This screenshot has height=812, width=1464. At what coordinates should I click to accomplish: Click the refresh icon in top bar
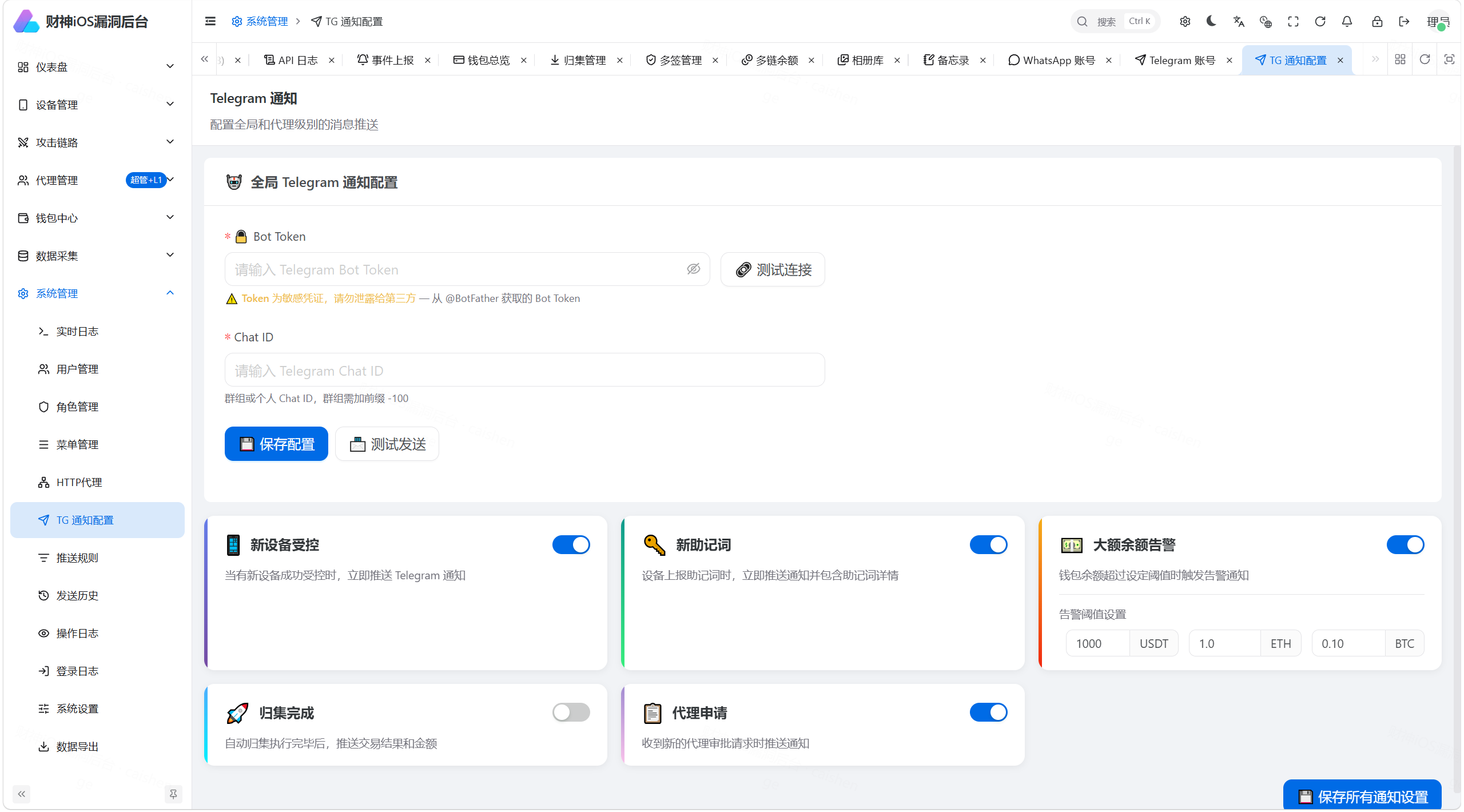click(1320, 22)
